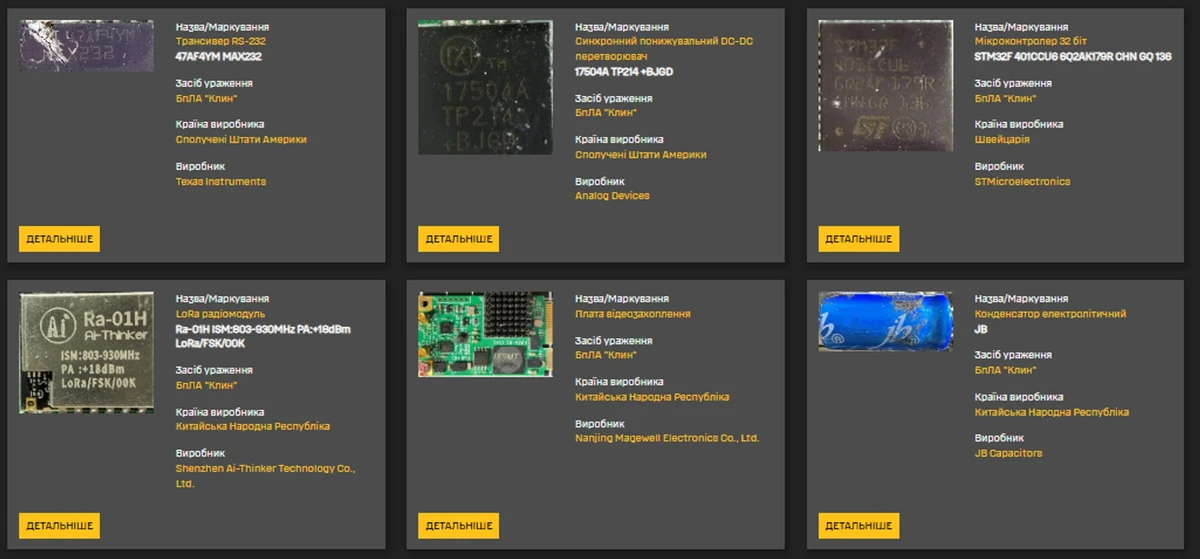Click the Analog Devices manufacturer link
Viewport: 1200px width, 559px height.
click(x=612, y=196)
